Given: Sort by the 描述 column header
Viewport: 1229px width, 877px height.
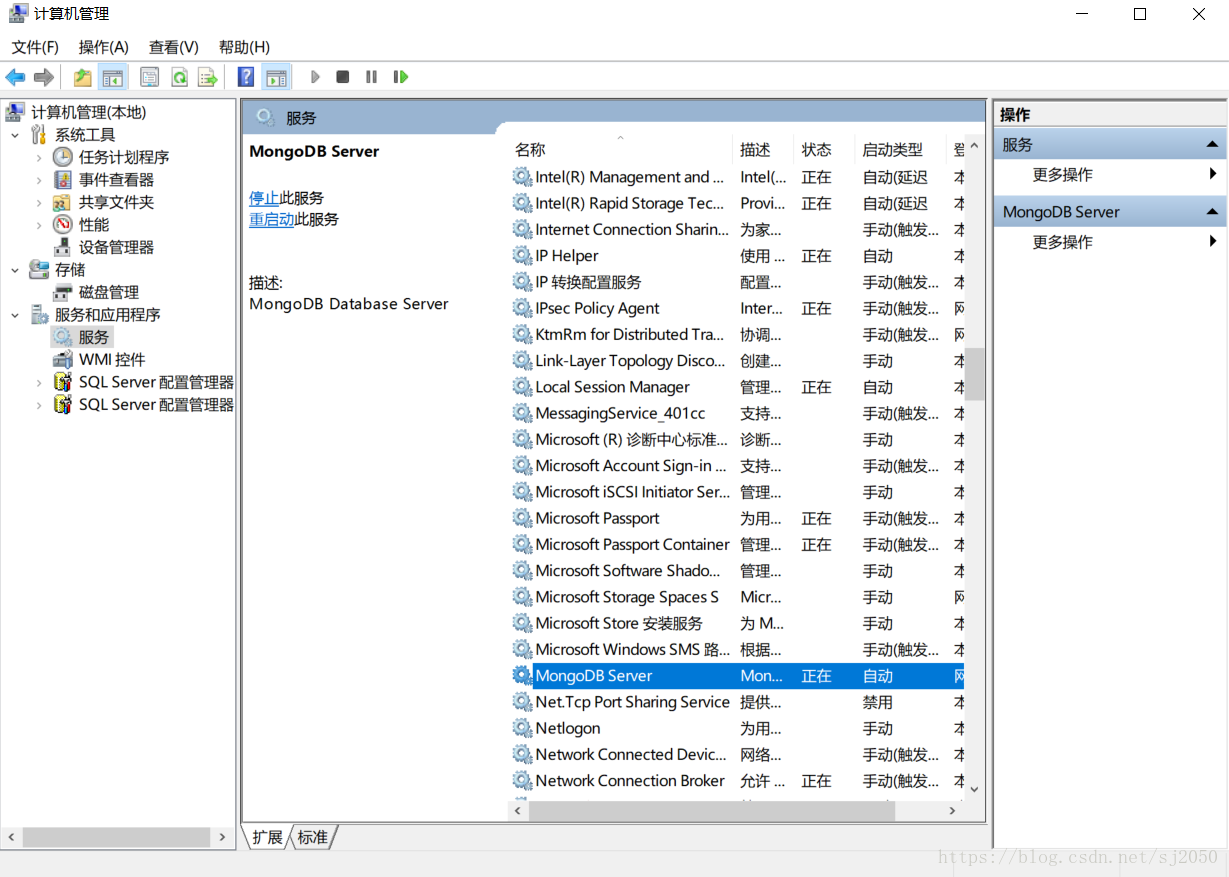Looking at the screenshot, I should click(763, 150).
